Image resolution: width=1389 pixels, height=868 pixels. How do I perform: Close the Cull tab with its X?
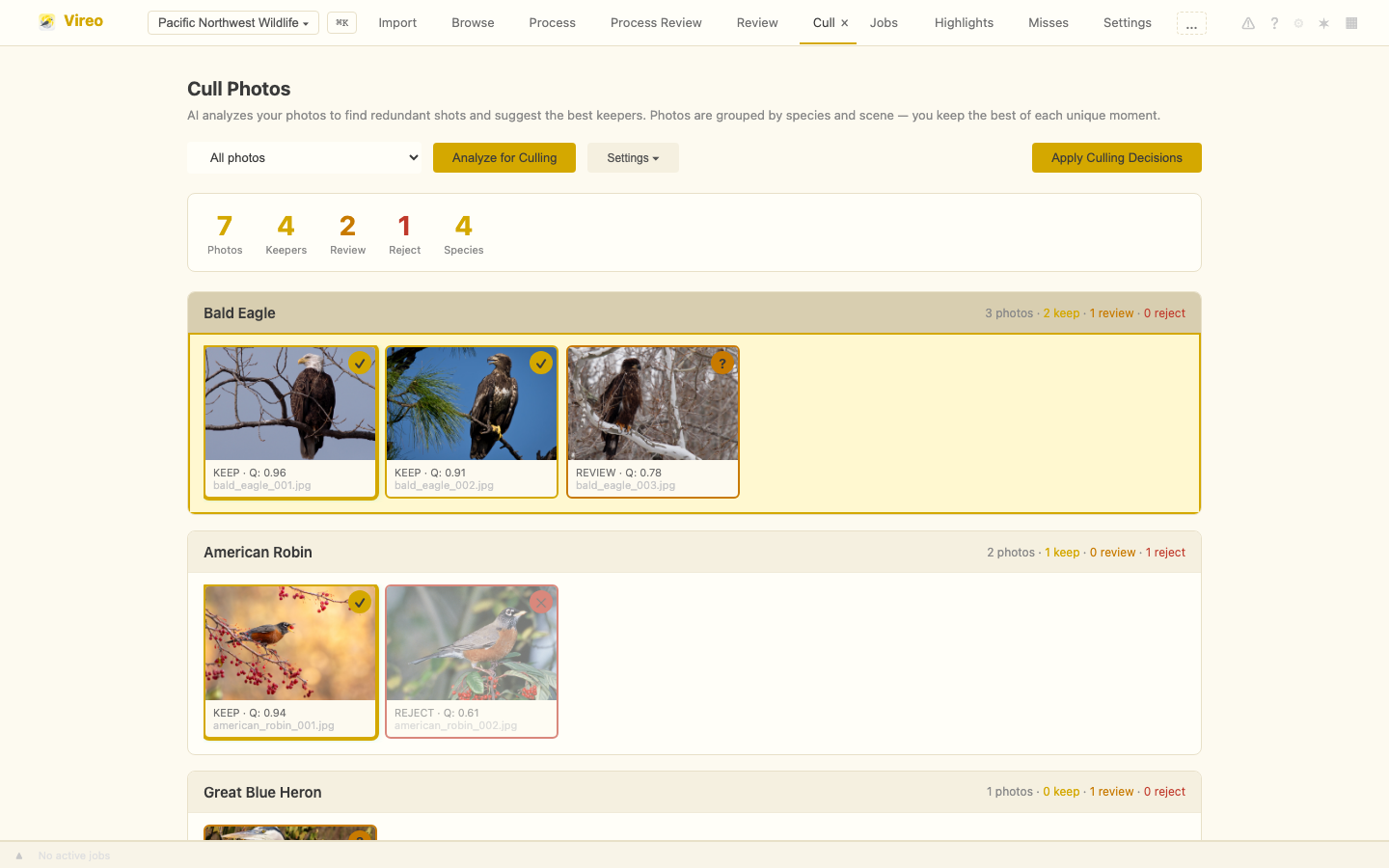844,23
